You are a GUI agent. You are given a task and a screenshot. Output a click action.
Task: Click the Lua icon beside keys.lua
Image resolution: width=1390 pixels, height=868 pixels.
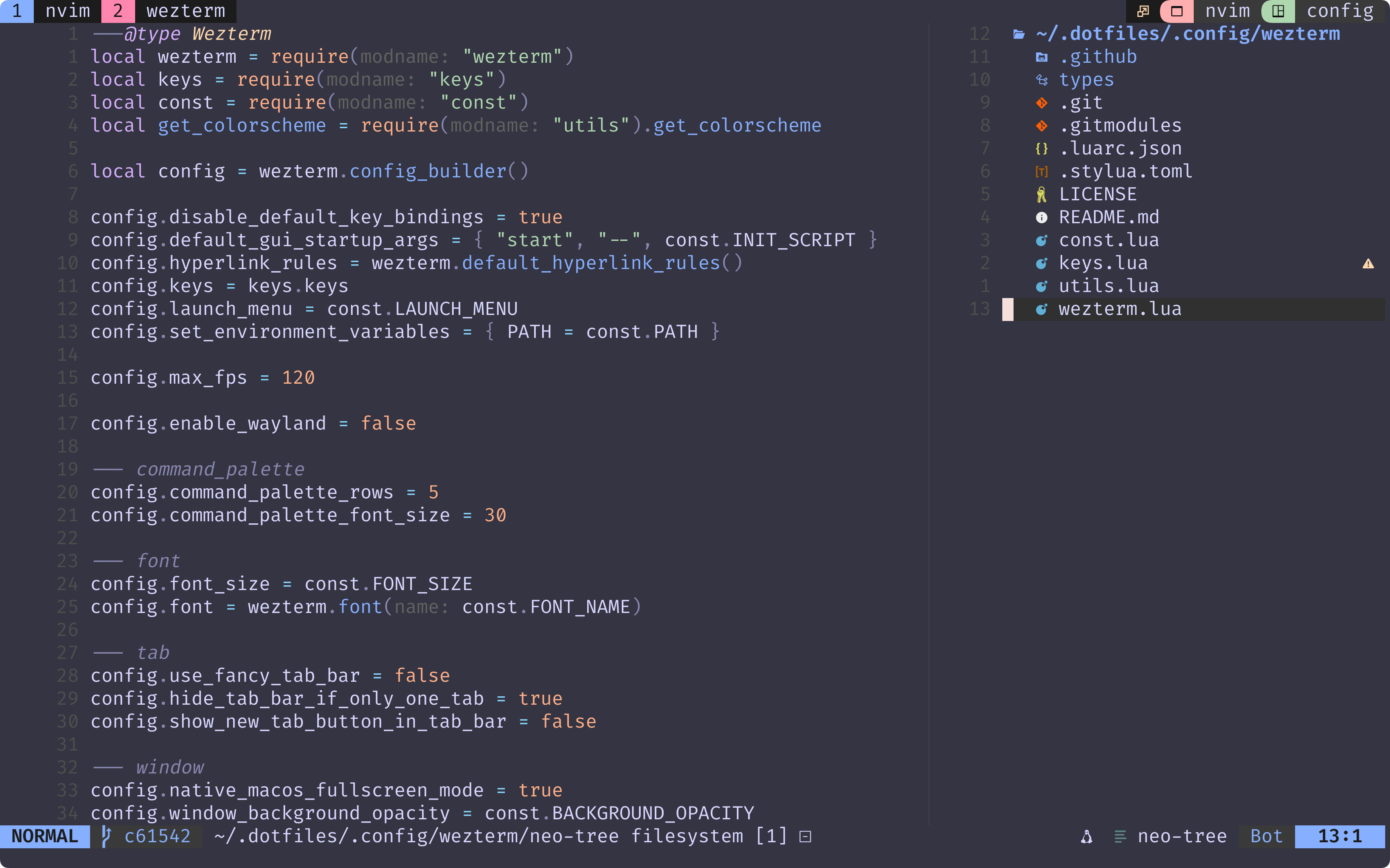click(1042, 263)
